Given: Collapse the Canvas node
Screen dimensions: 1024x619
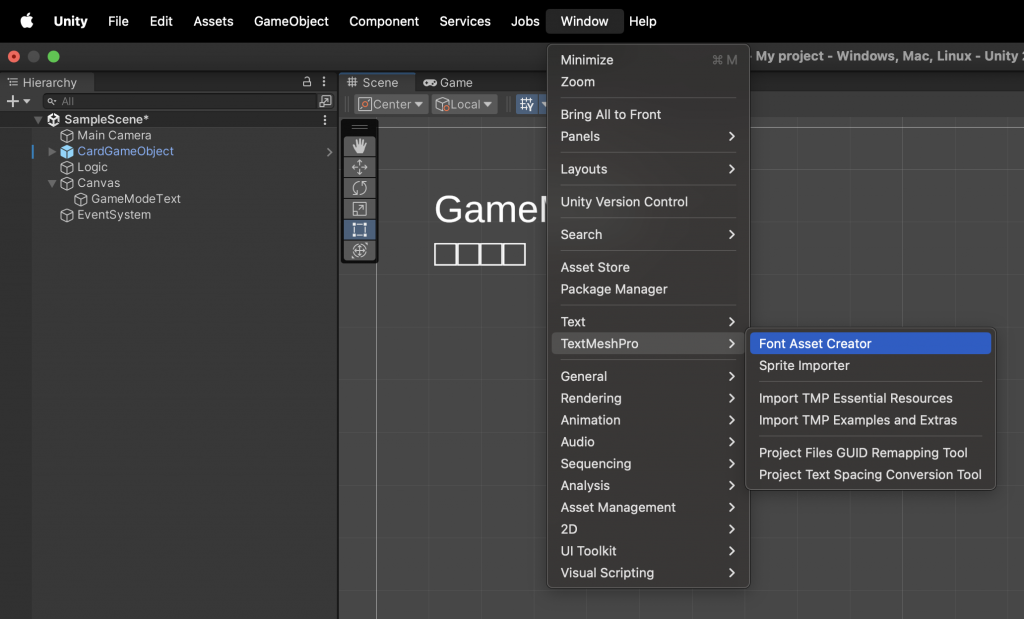Looking at the screenshot, I should point(52,183).
